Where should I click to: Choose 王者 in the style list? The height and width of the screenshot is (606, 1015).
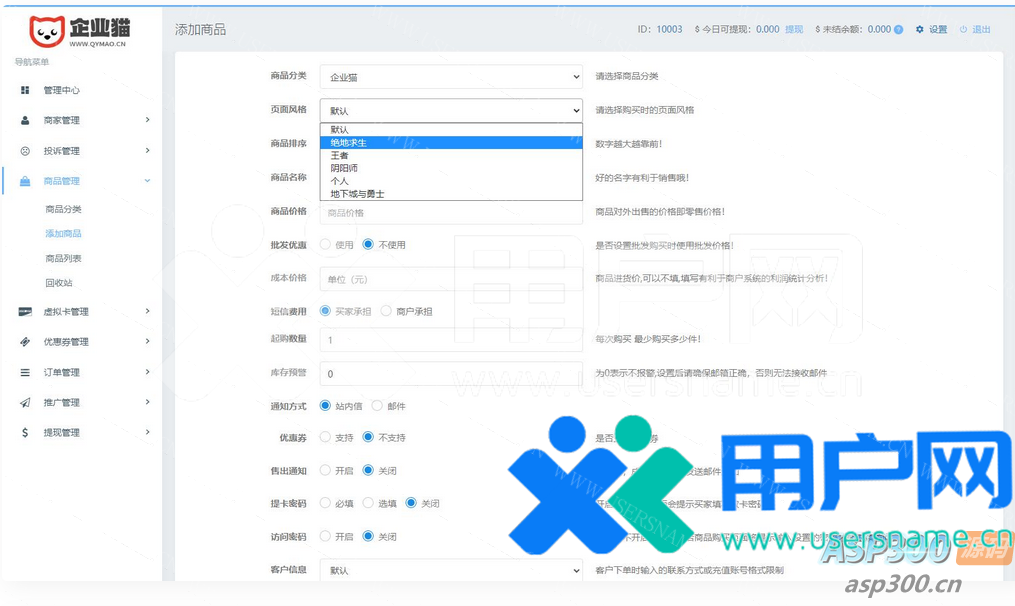click(451, 155)
